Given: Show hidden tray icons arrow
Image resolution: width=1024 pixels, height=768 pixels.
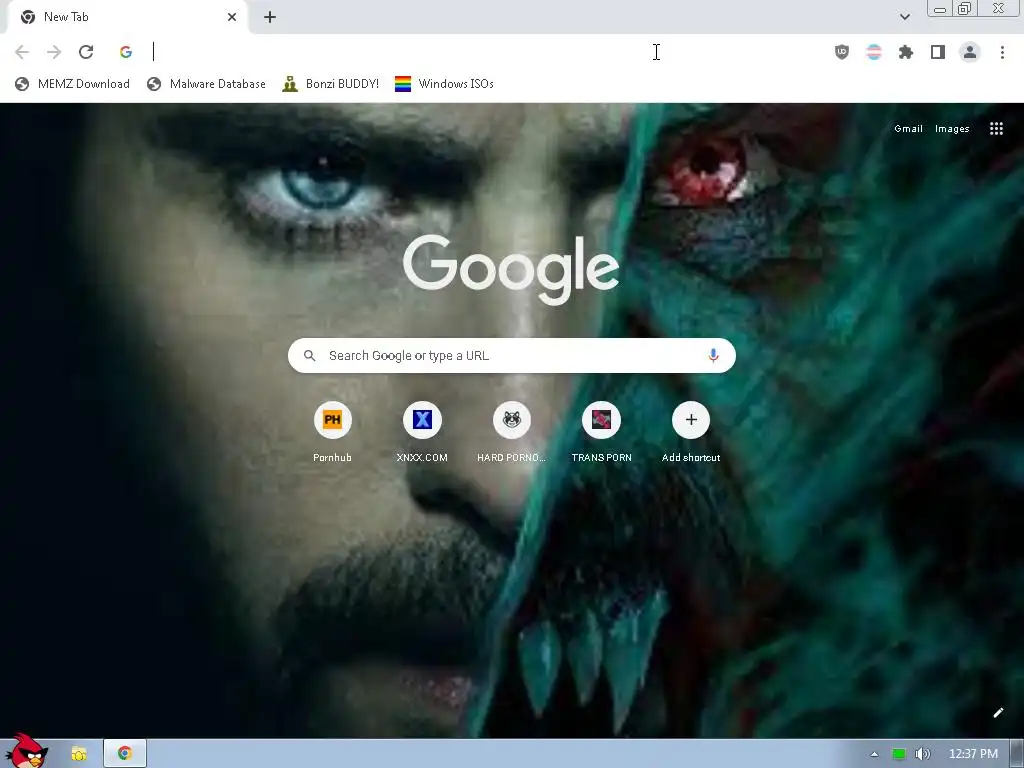Looking at the screenshot, I should pos(874,754).
